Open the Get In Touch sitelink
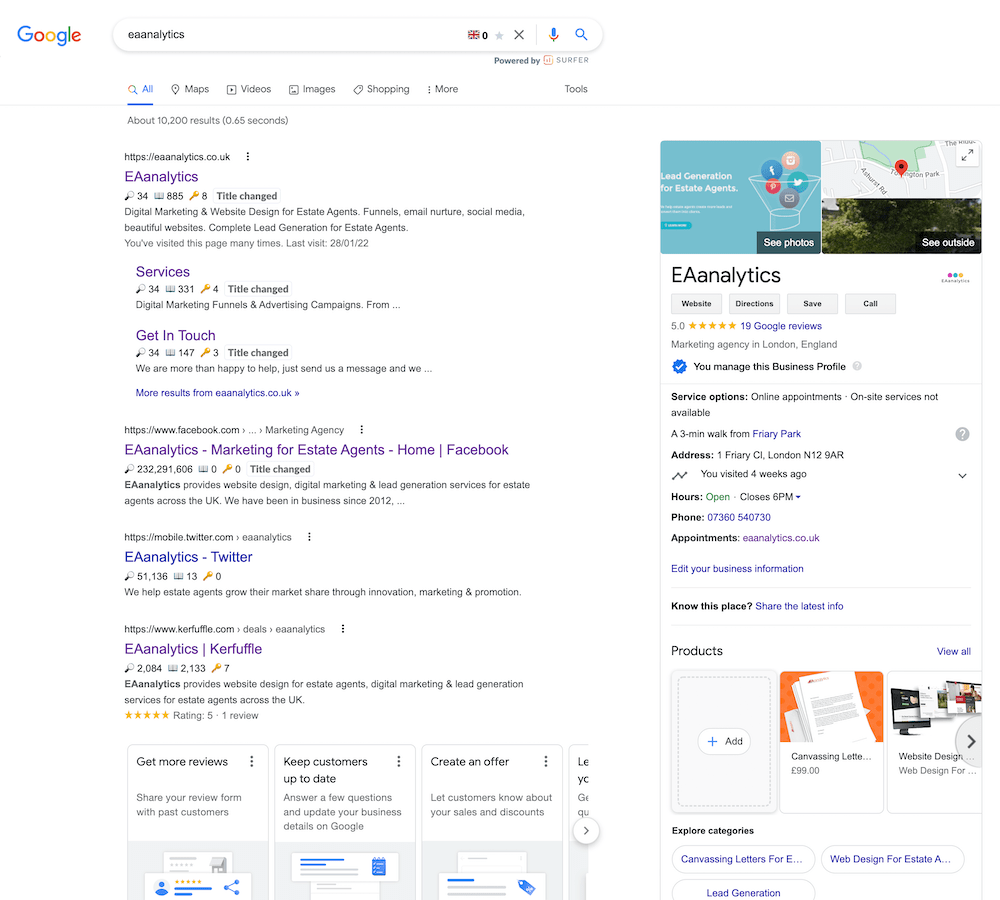Viewport: 1000px width, 900px height. pos(175,336)
